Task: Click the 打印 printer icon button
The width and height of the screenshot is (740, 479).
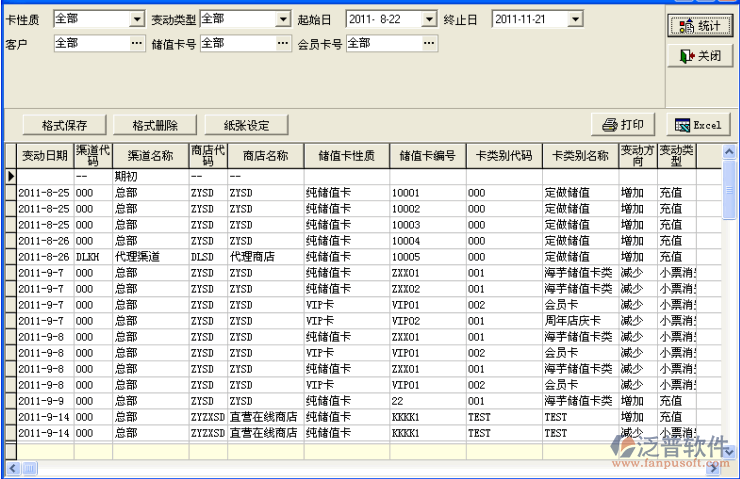Action: point(622,125)
